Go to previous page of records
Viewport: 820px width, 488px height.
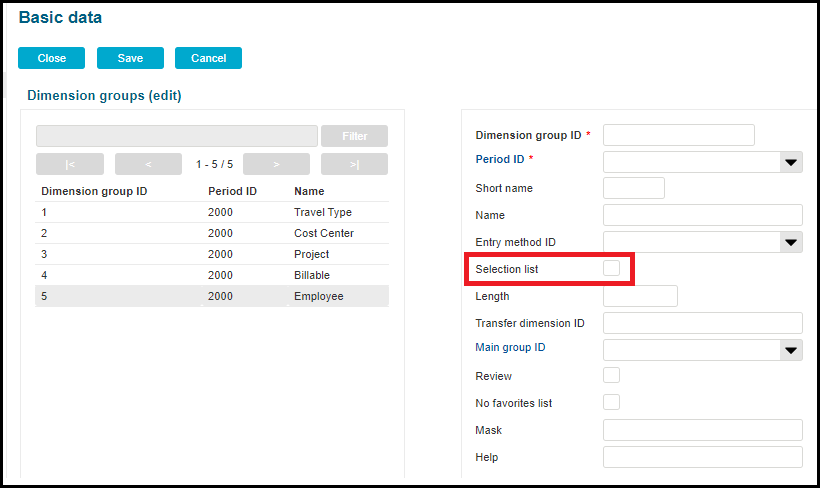pos(148,164)
